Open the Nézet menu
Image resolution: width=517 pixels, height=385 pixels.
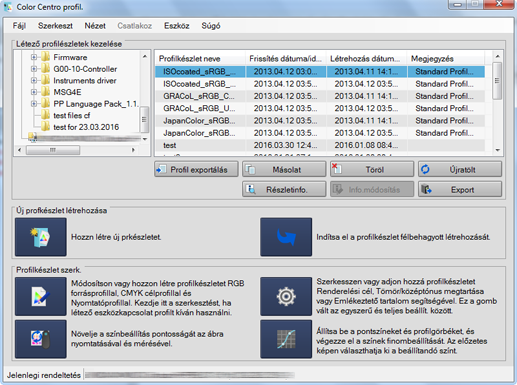pyautogui.click(x=95, y=26)
